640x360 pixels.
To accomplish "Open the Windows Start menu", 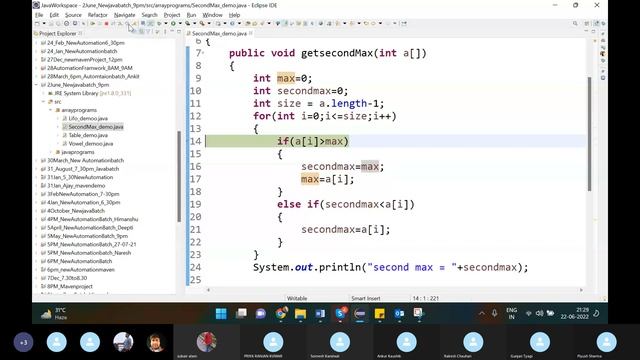I will (x=221, y=313).
